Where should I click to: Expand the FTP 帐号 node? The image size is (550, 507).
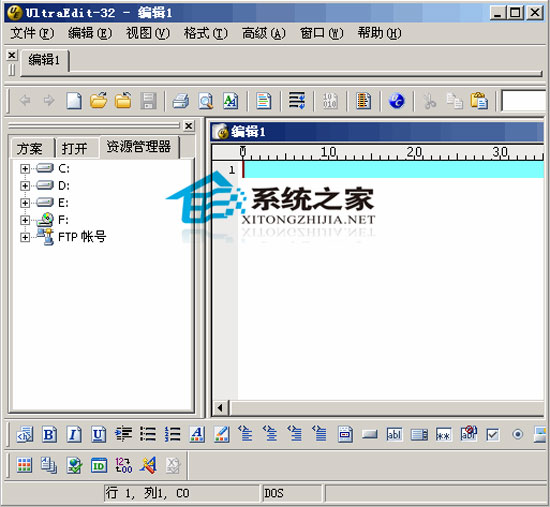click(25, 237)
